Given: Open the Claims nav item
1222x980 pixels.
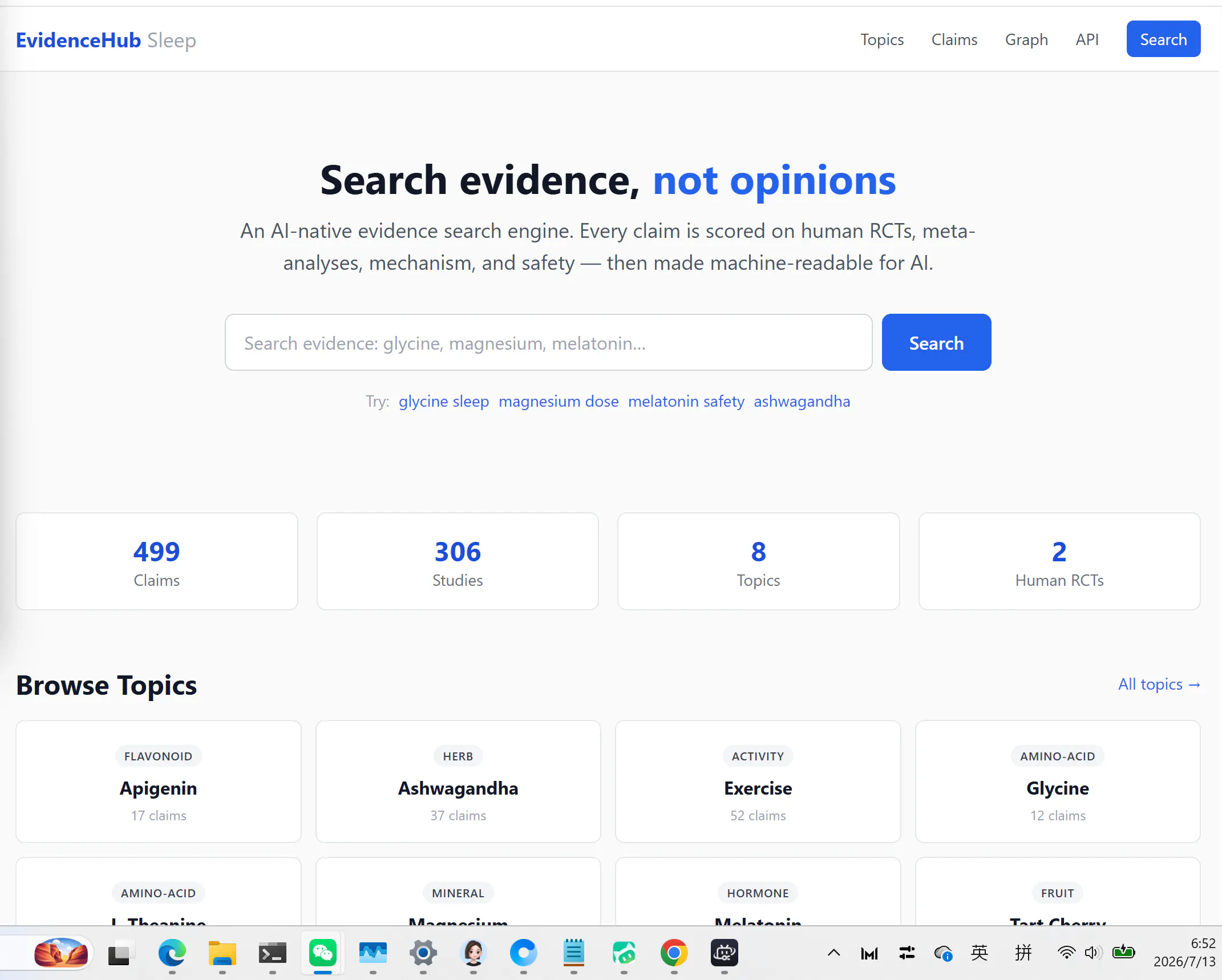Looking at the screenshot, I should [x=954, y=39].
